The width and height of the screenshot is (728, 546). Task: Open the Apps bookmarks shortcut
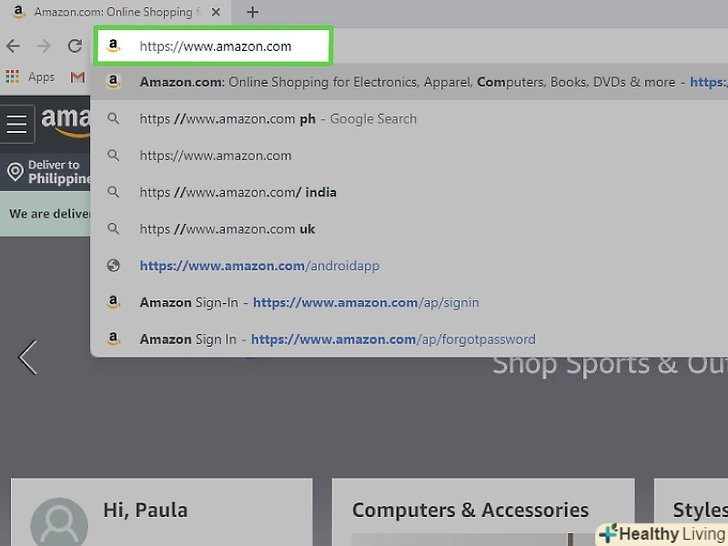pos(30,77)
